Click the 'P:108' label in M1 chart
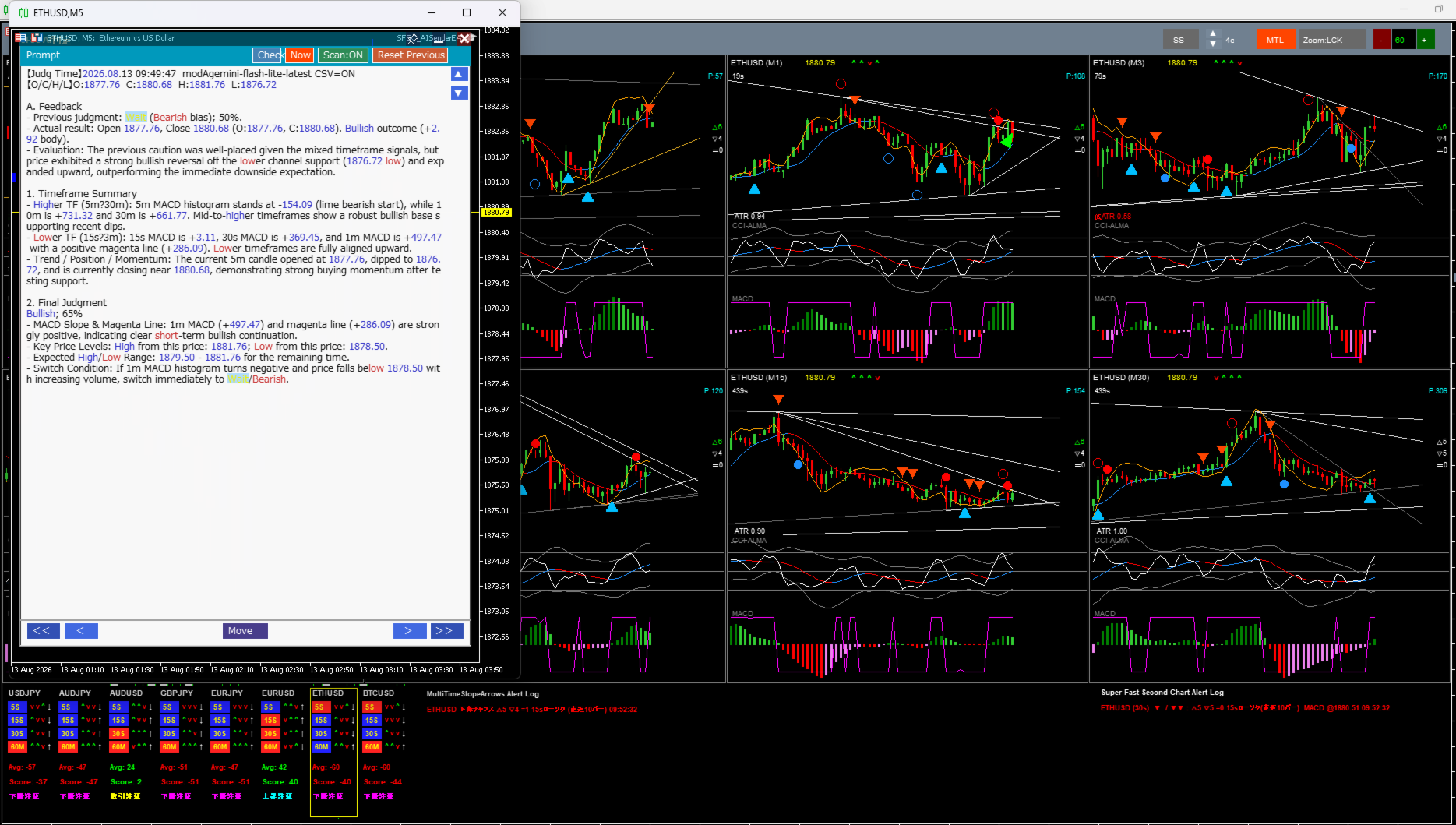The height and width of the screenshot is (825, 1456). coord(1076,76)
